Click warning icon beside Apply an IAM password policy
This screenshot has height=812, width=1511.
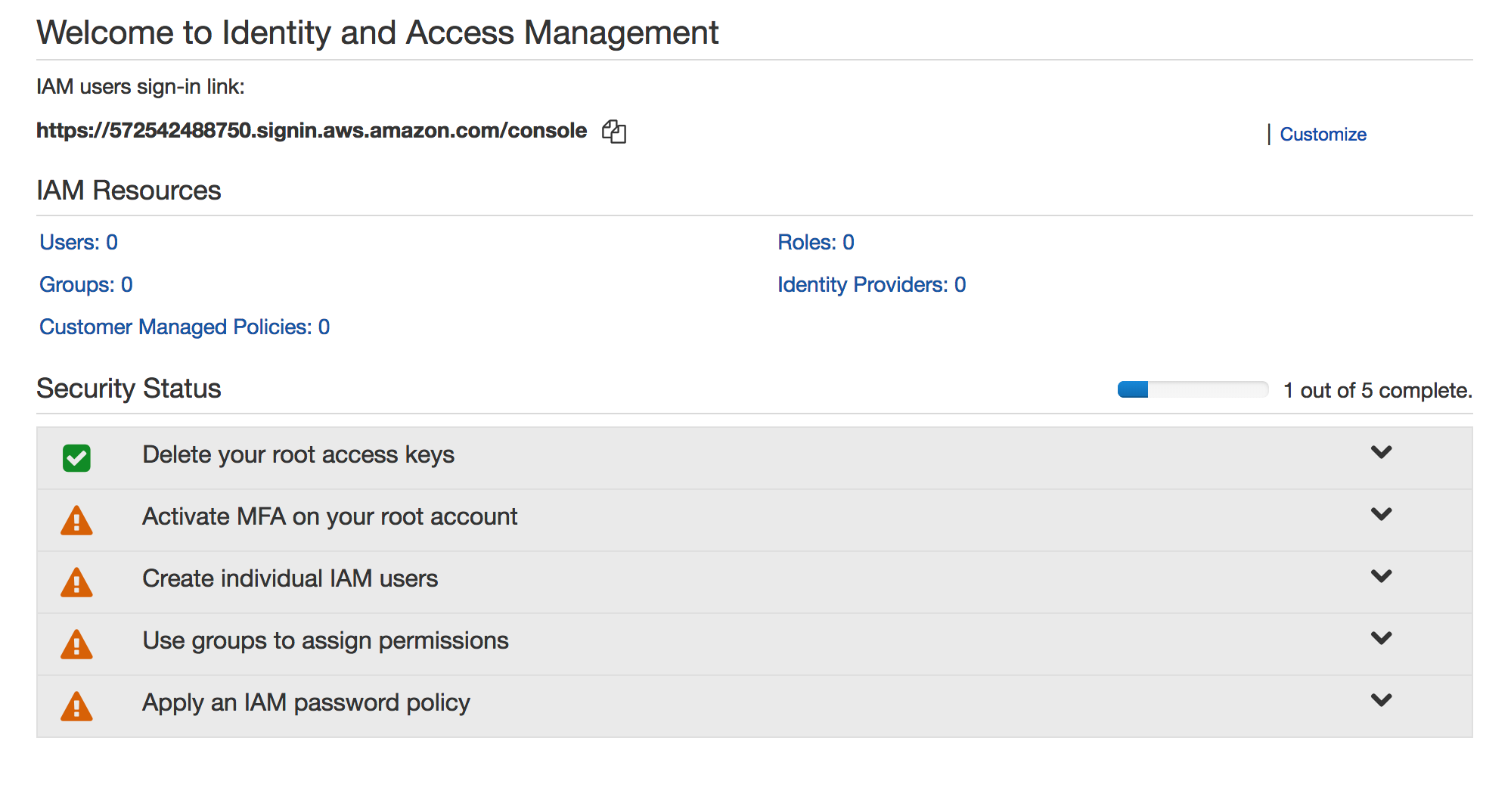[76, 706]
